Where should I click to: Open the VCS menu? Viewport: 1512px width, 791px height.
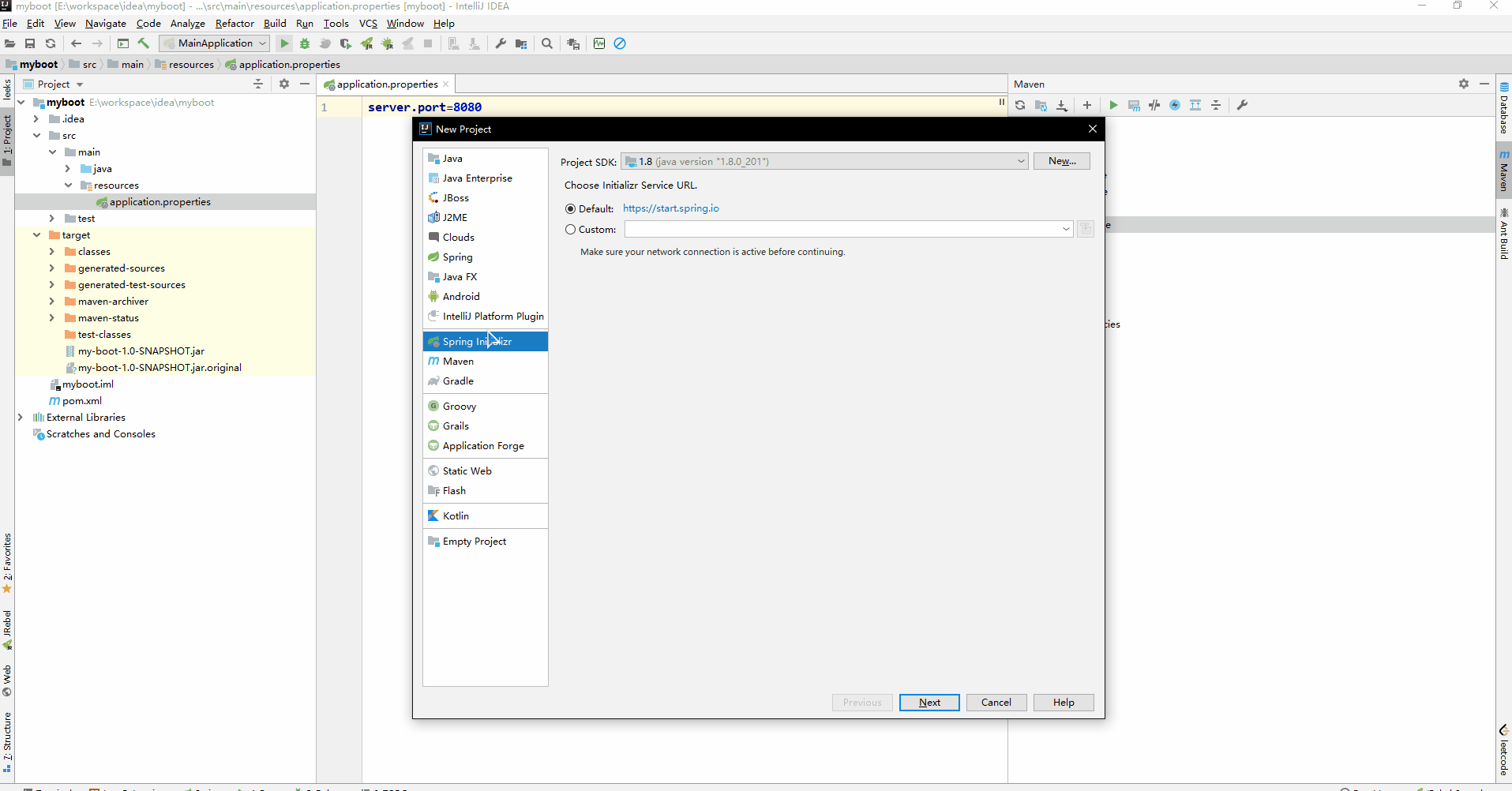[x=368, y=24]
